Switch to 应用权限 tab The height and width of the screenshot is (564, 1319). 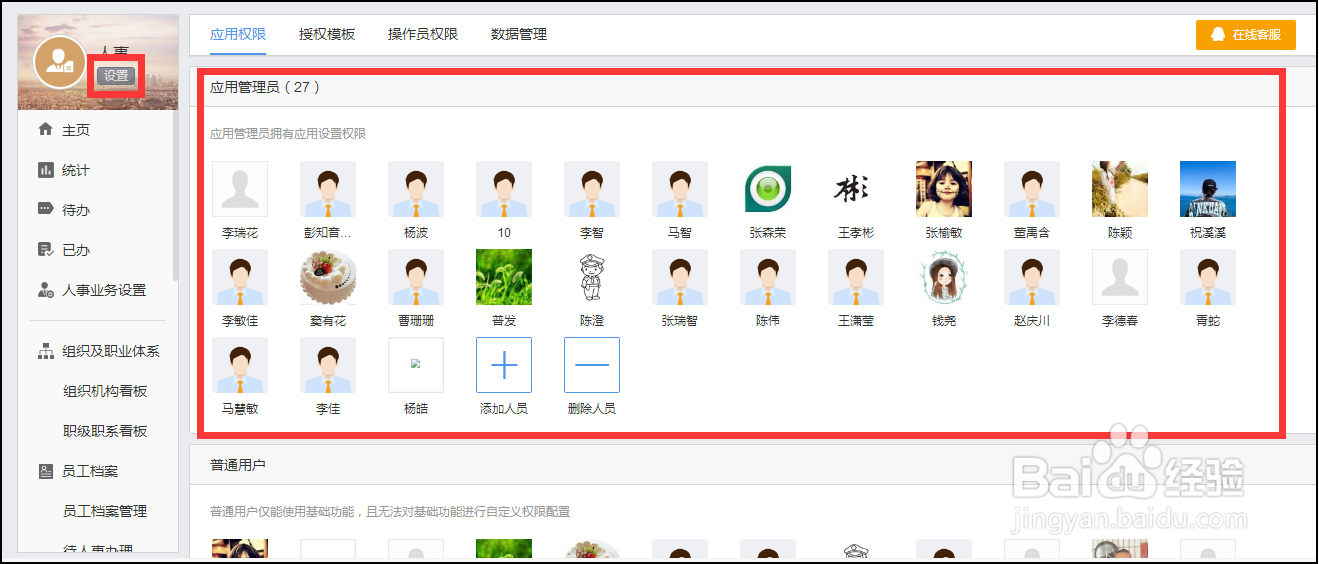pos(238,34)
